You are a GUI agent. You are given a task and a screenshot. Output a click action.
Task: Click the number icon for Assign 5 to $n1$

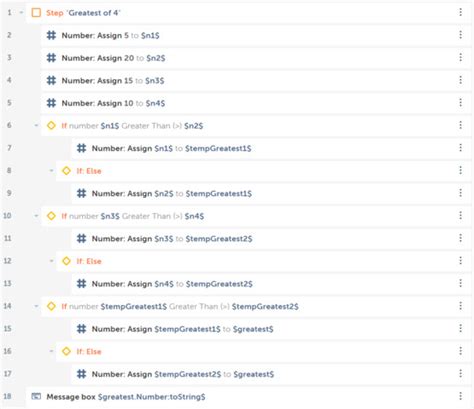pyautogui.click(x=51, y=35)
